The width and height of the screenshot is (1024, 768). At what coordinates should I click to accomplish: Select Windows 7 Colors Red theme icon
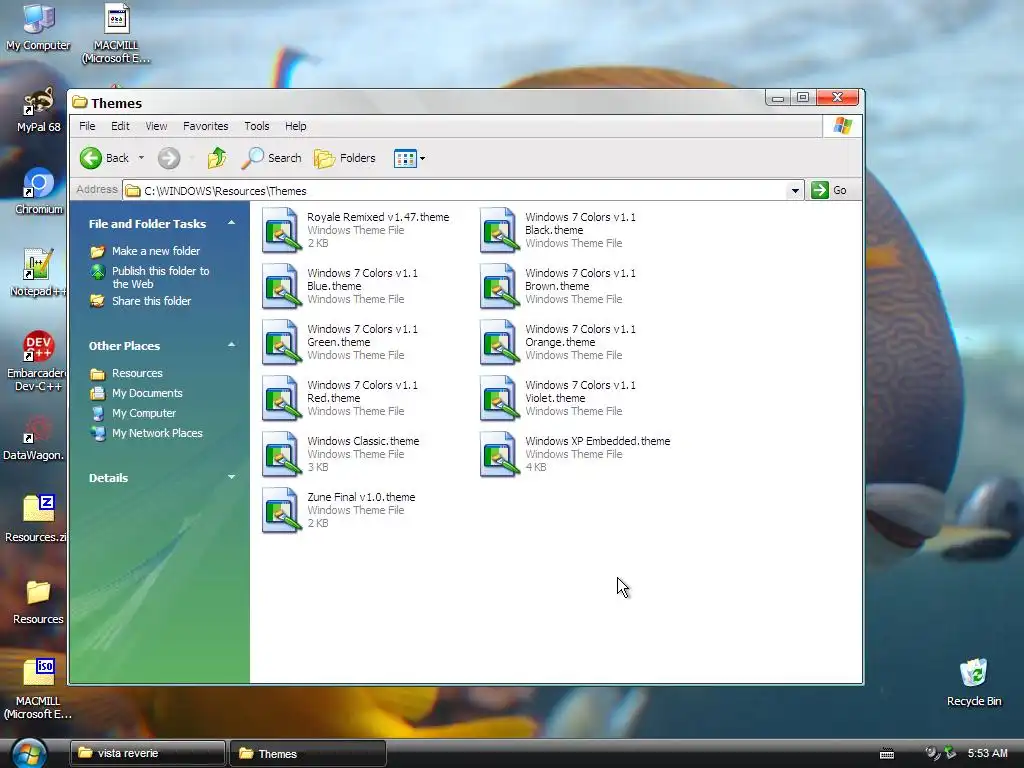click(x=281, y=398)
